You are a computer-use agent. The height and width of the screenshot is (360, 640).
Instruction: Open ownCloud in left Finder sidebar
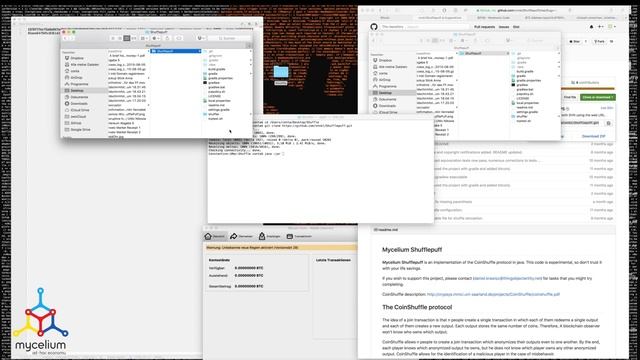[x=78, y=117]
